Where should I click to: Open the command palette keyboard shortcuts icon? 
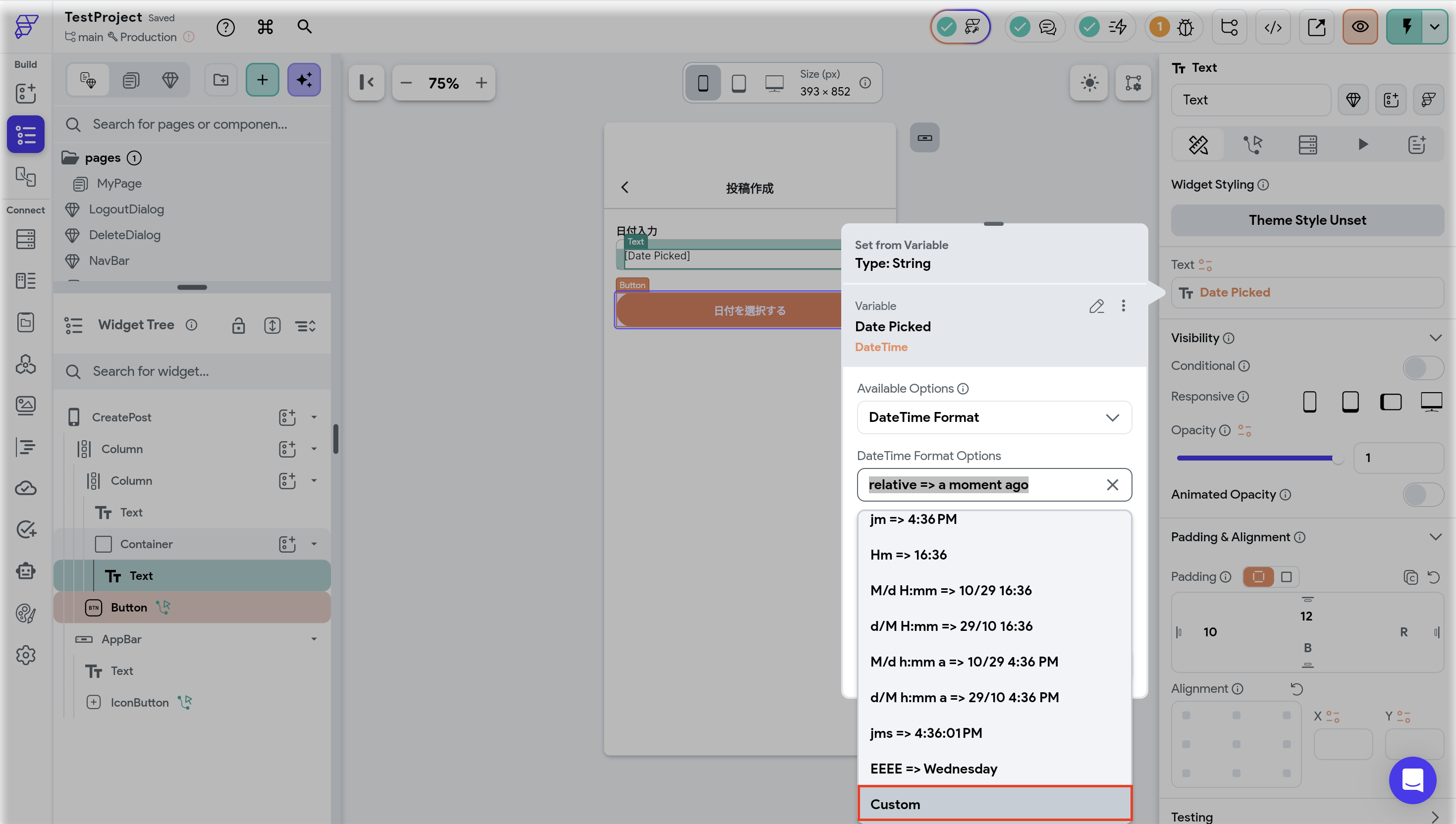click(x=265, y=27)
